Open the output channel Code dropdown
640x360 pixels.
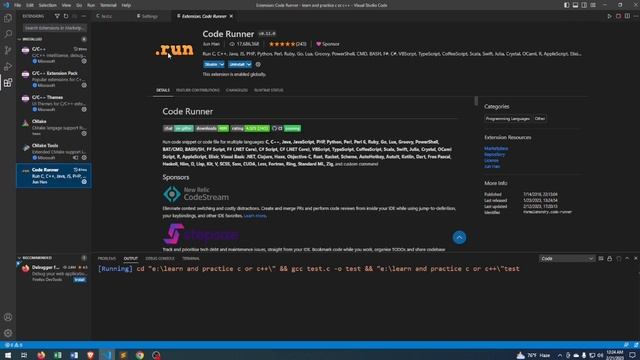(x=567, y=259)
